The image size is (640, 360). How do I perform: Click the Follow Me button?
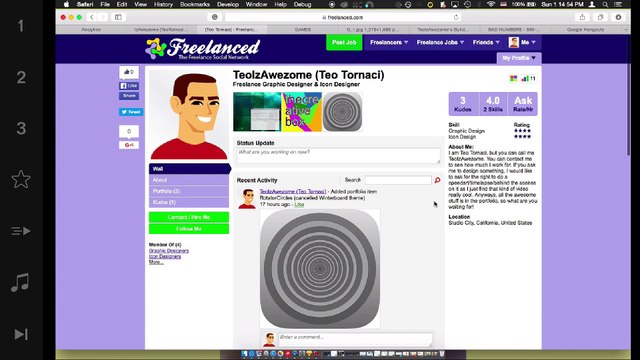point(189,229)
